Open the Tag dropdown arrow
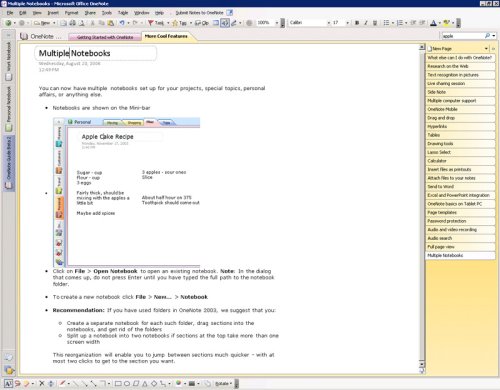The width and height of the screenshot is (500, 390). pos(191,23)
